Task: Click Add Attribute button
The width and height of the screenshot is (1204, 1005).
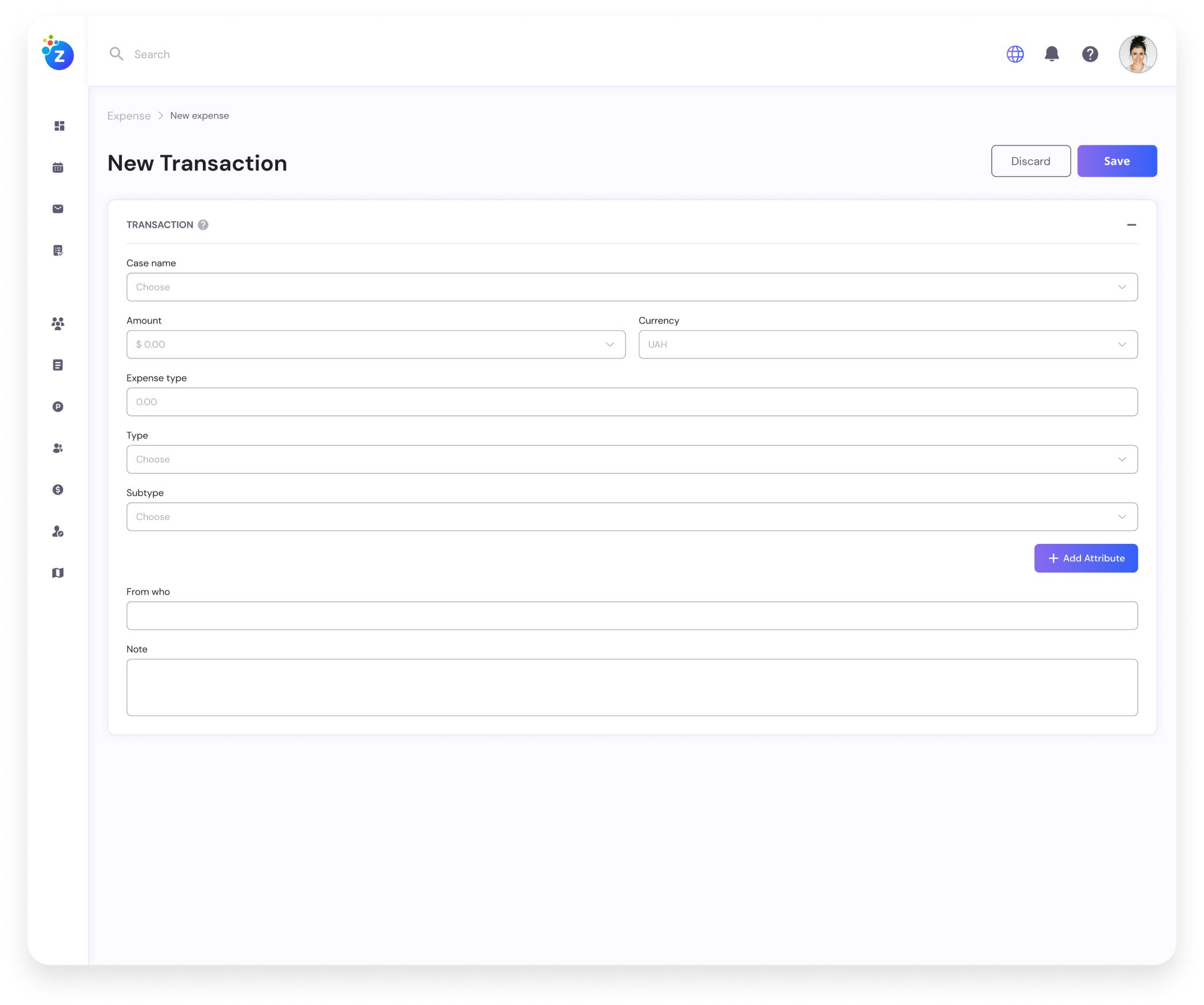Action: pyautogui.click(x=1086, y=557)
